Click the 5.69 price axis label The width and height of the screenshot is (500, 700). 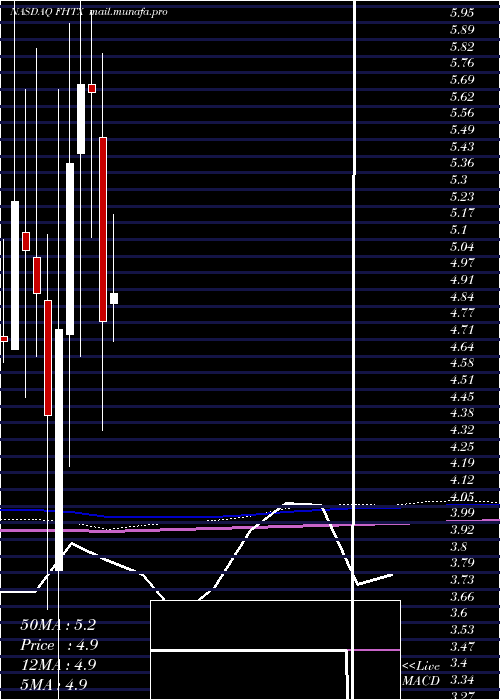[462, 80]
